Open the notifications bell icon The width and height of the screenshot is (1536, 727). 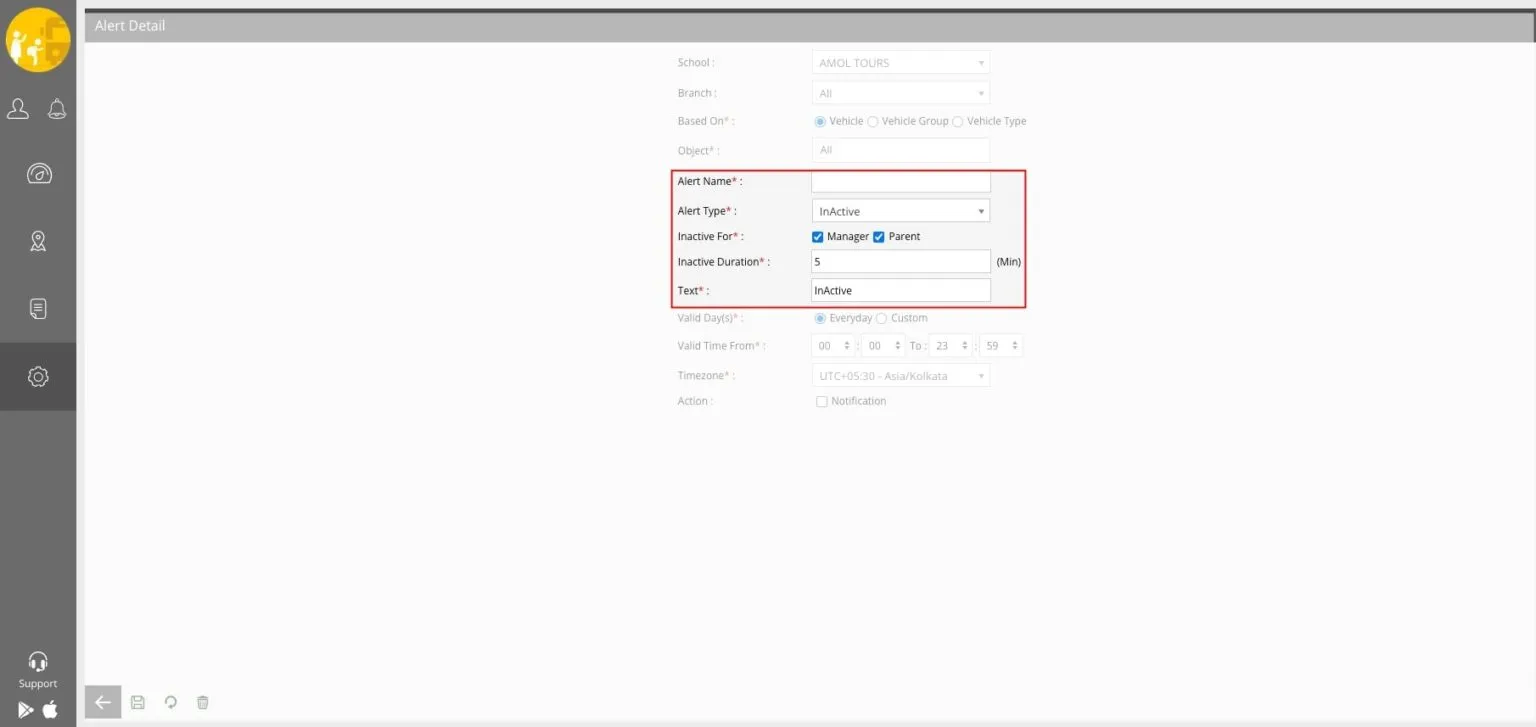tap(57, 109)
